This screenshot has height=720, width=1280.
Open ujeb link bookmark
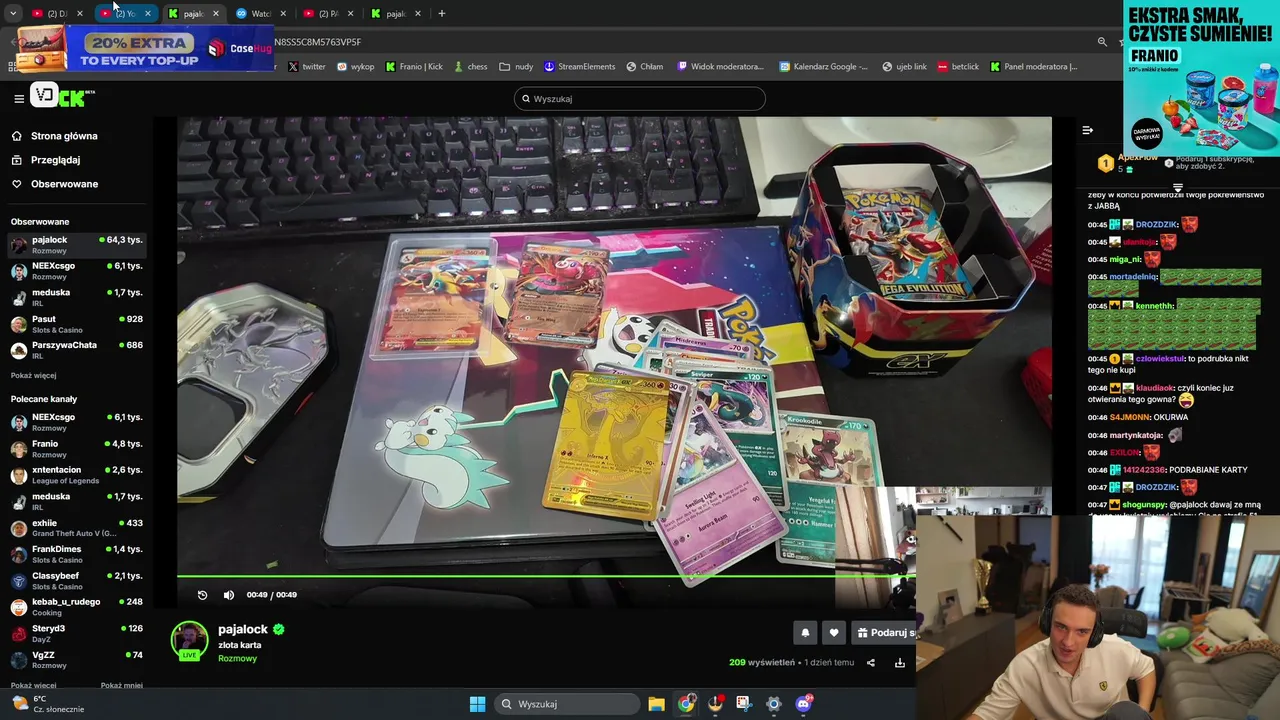click(904, 67)
